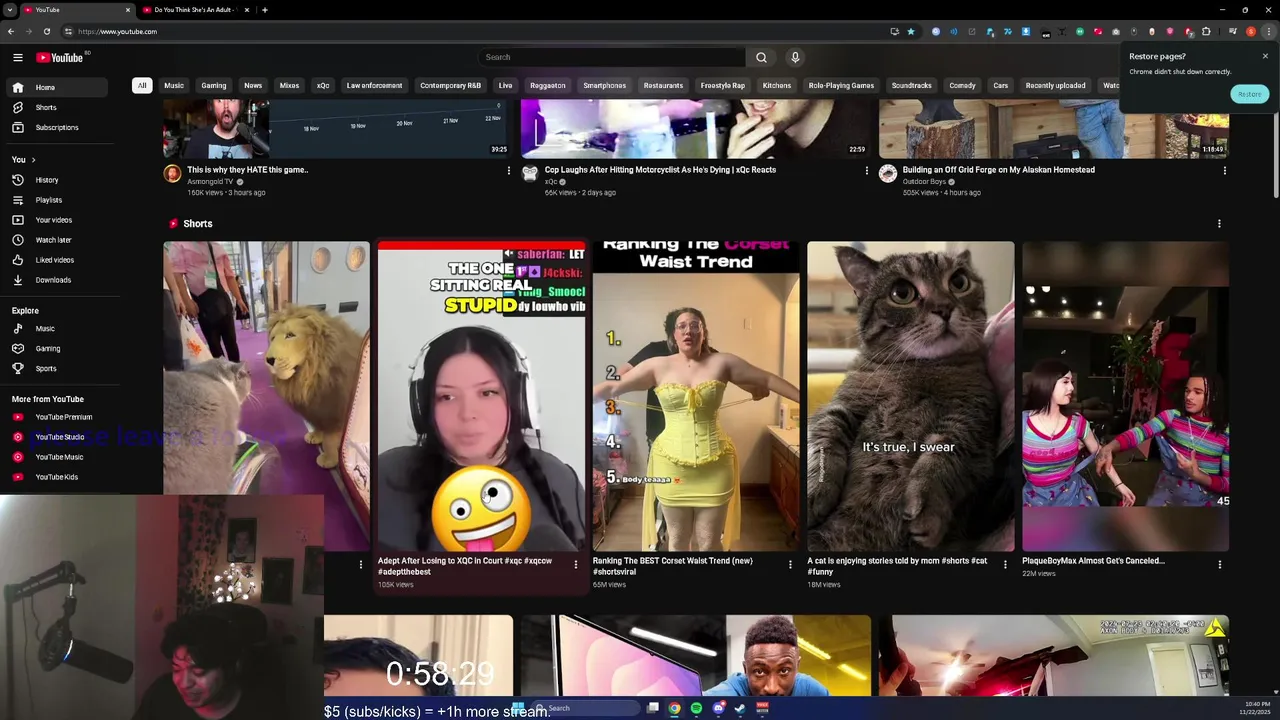Select the Live filter chip
Viewport: 1280px width, 720px height.
click(x=505, y=85)
